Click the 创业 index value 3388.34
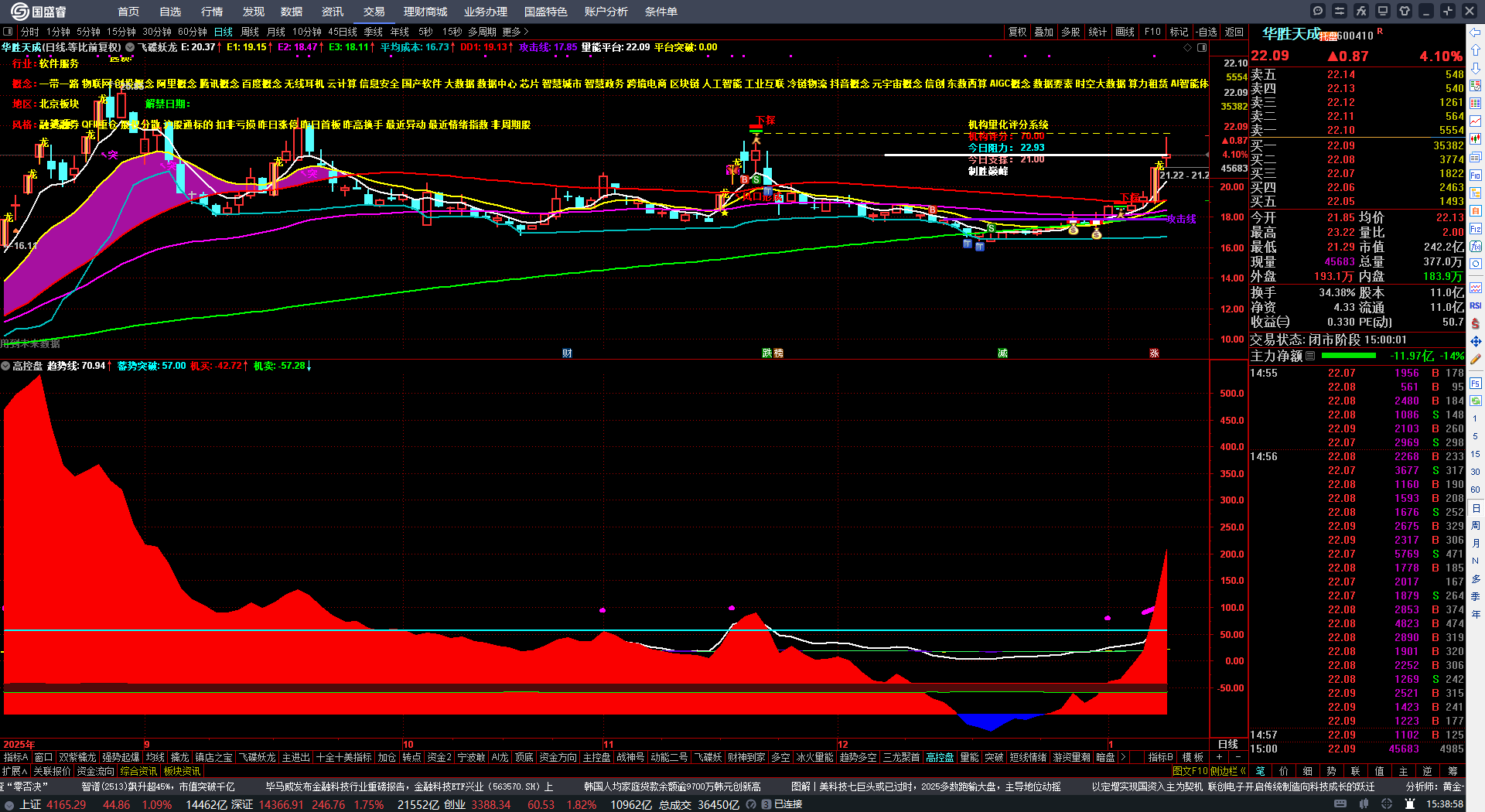The width and height of the screenshot is (1485, 812). [491, 805]
